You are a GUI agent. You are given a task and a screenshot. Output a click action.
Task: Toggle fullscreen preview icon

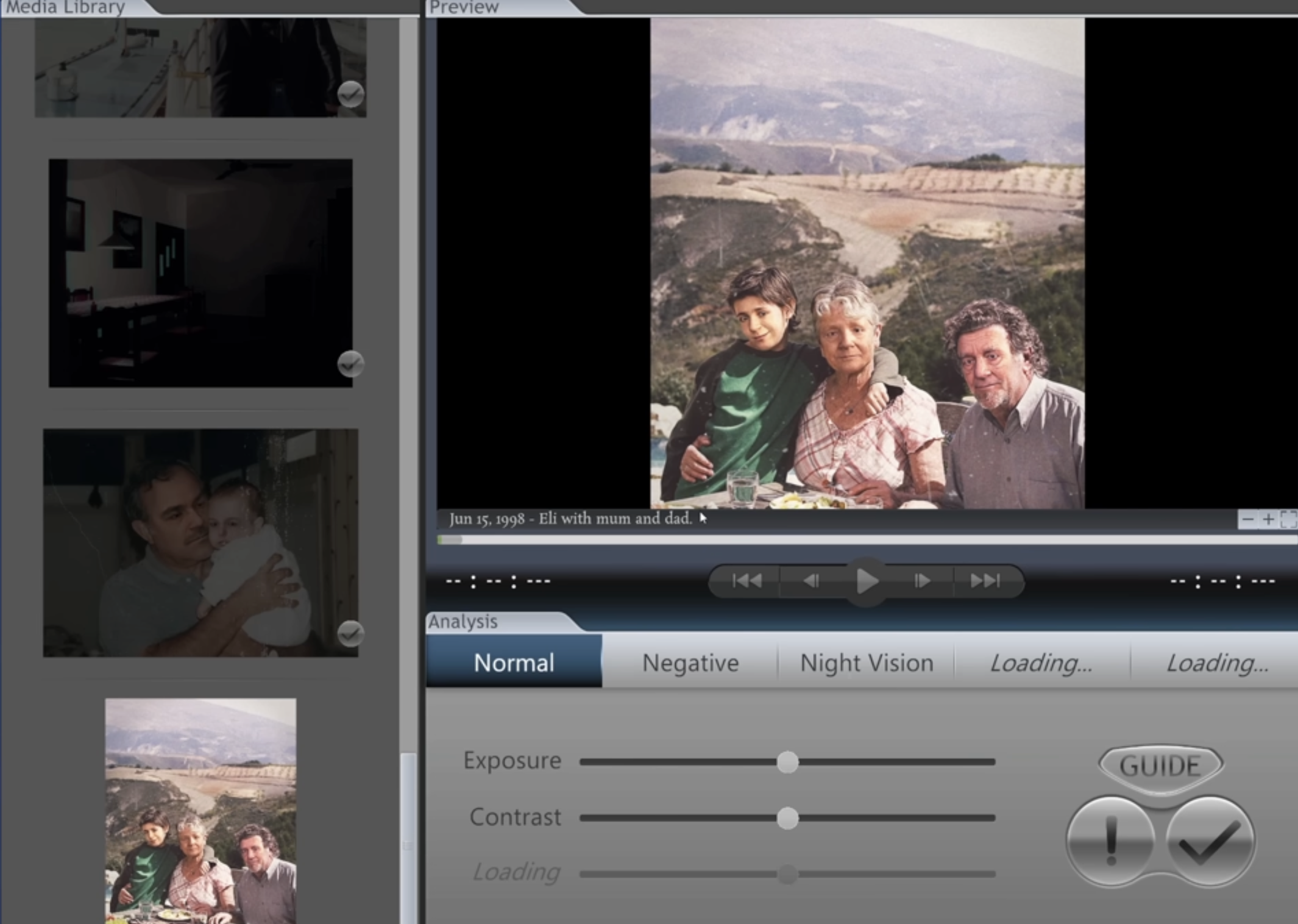point(1288,520)
